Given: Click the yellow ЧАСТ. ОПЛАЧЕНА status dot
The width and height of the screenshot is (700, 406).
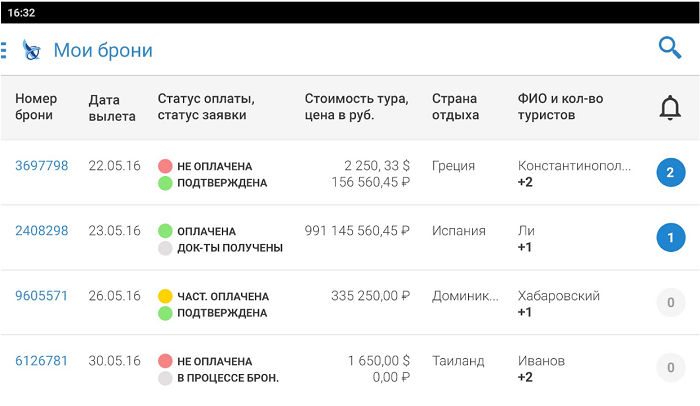Looking at the screenshot, I should click(165, 296).
